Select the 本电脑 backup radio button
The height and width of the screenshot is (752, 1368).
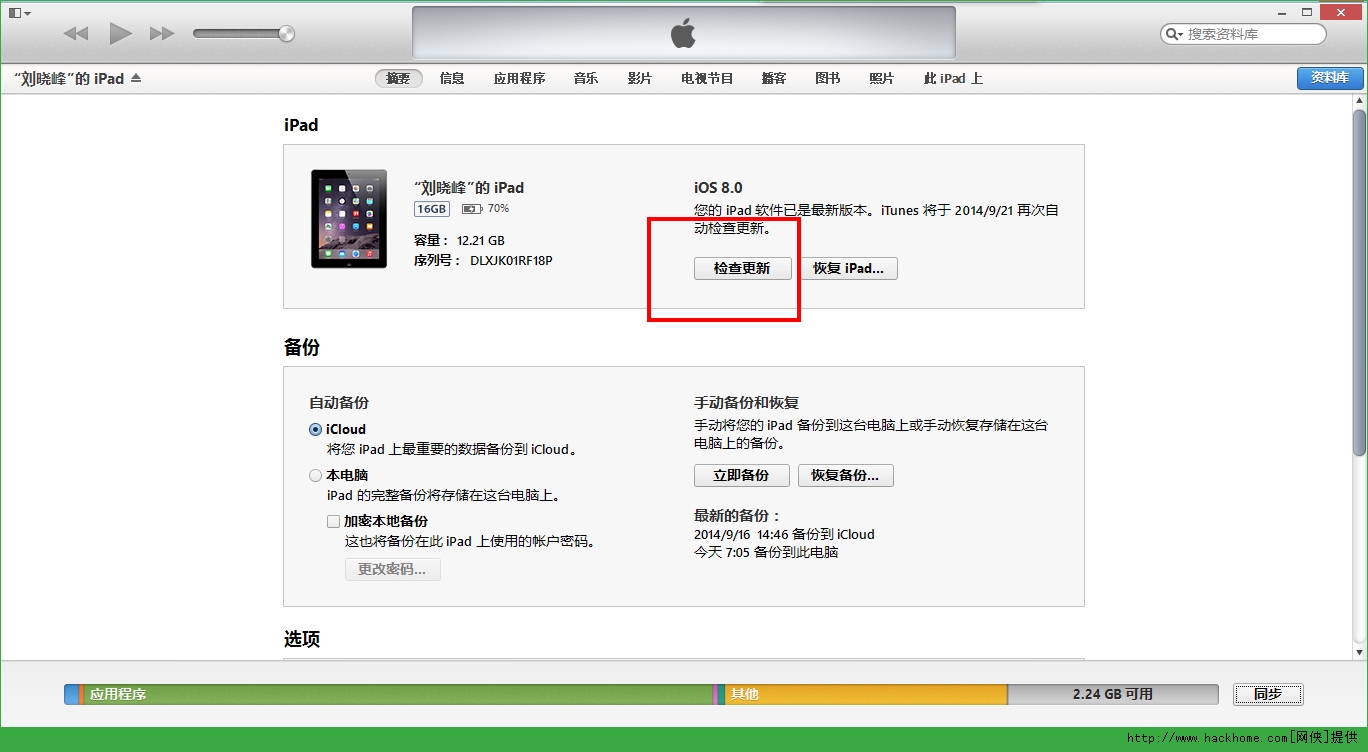click(x=316, y=476)
